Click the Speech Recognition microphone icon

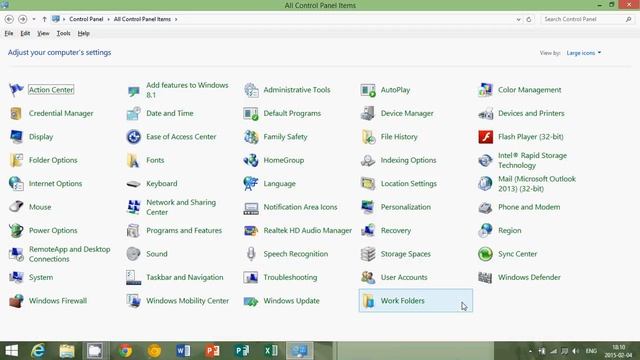pyautogui.click(x=251, y=254)
